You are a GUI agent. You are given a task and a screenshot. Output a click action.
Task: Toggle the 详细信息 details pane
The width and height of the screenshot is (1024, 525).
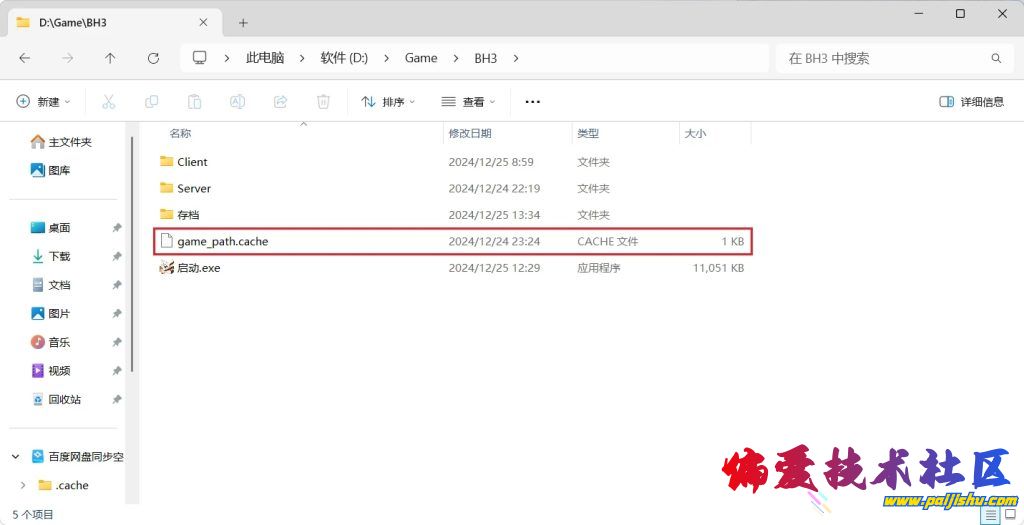971,101
